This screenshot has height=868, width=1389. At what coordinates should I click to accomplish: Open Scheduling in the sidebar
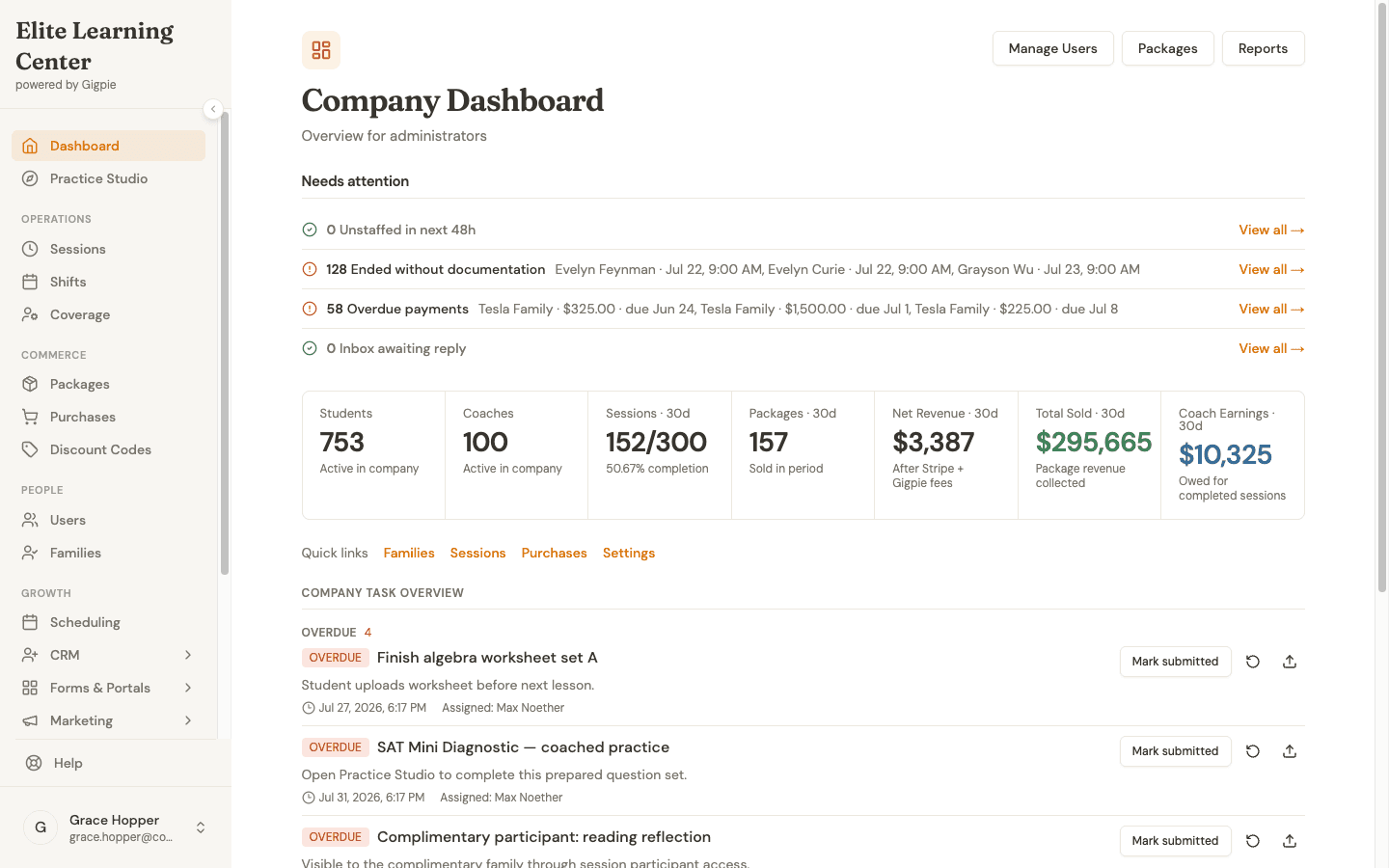tap(108, 622)
